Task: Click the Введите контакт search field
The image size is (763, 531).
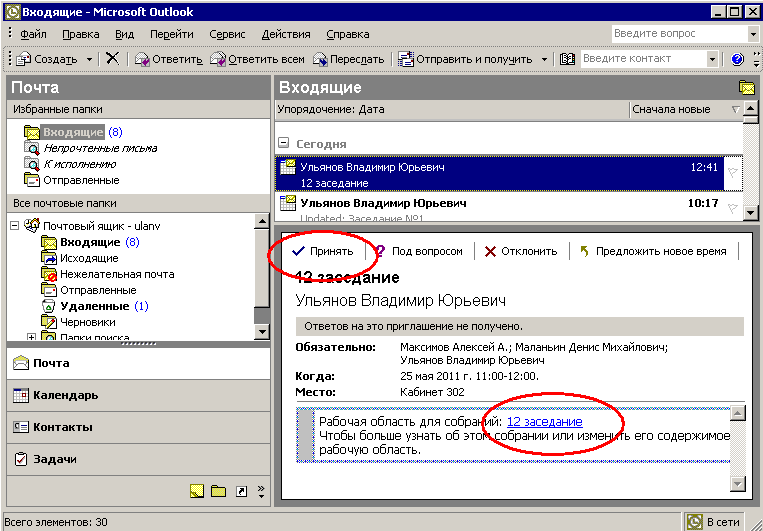Action: pos(643,59)
